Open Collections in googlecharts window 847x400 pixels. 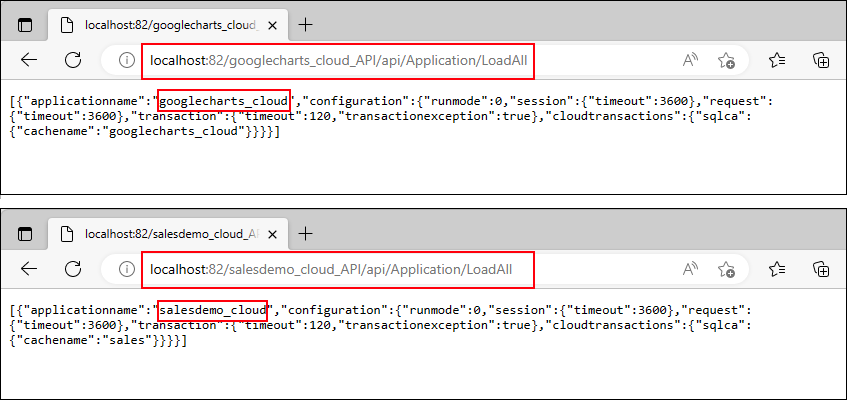(x=820, y=61)
